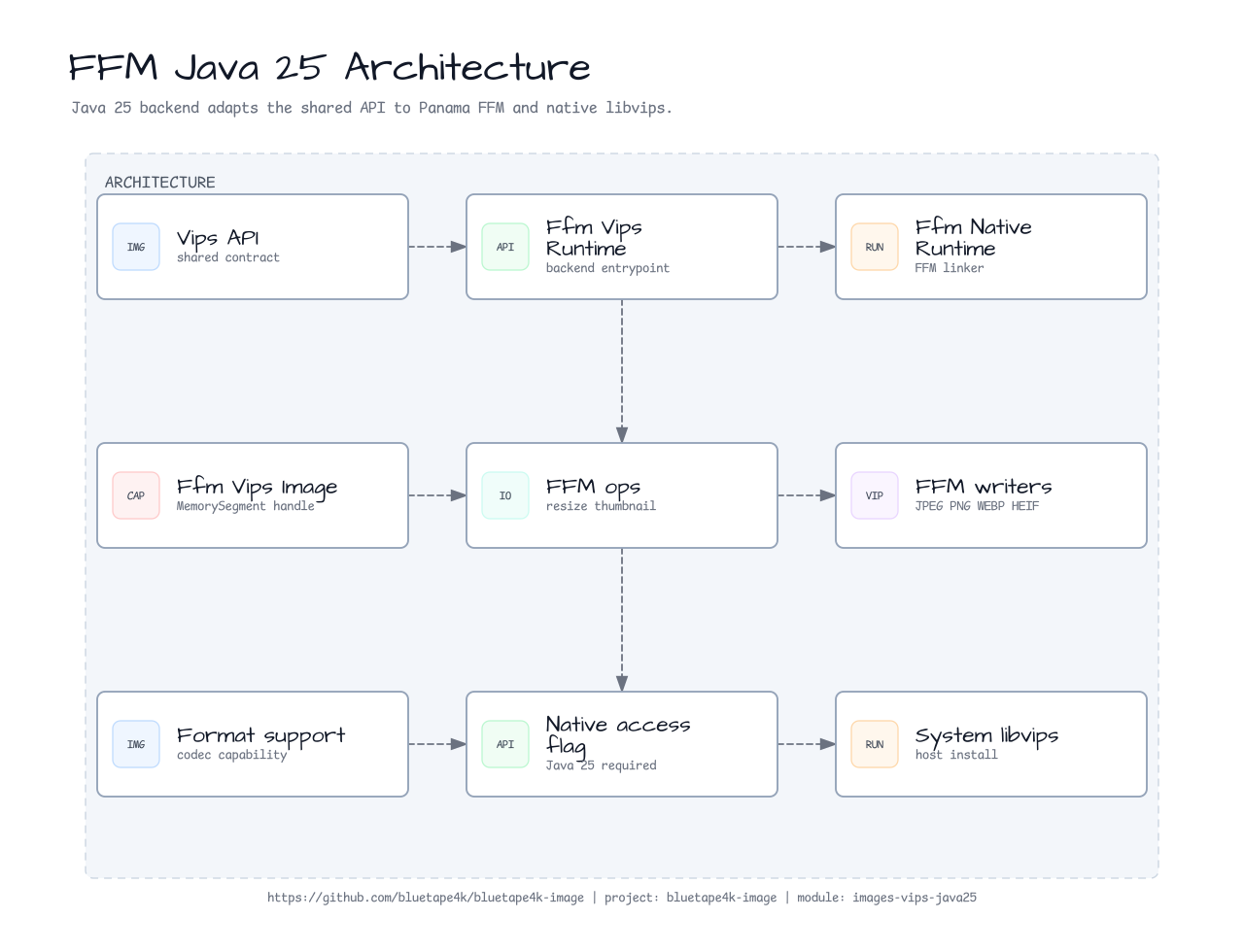Select the "Vips API" node title

pyautogui.click(x=218, y=238)
